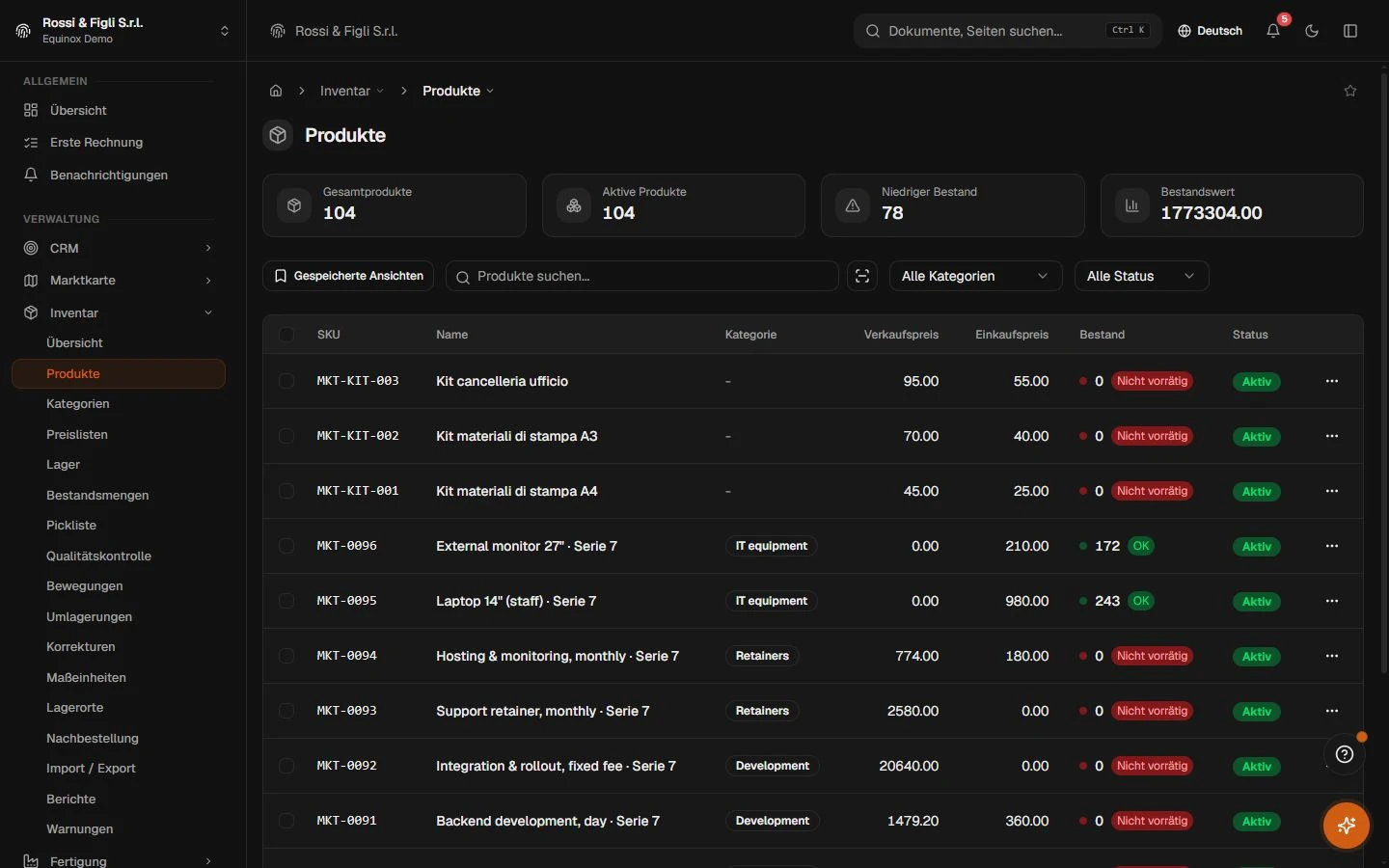The width and height of the screenshot is (1389, 868).
Task: Toggle the sidebar panel layout icon
Action: click(x=1350, y=31)
